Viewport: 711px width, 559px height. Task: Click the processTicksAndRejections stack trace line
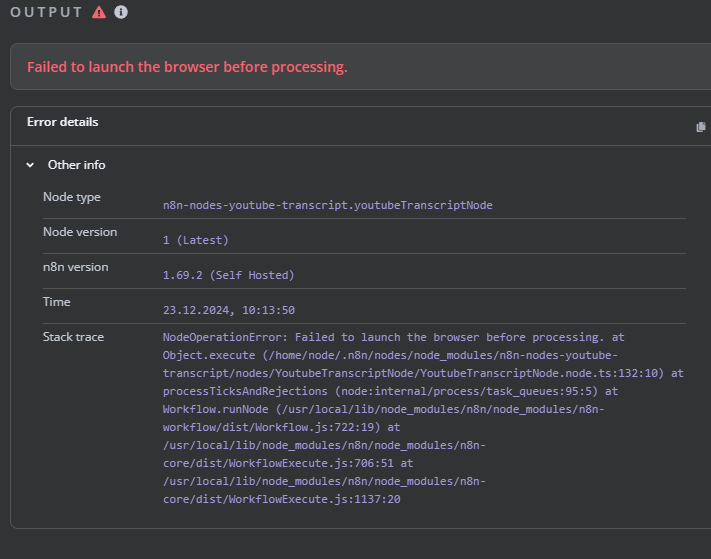click(x=390, y=391)
